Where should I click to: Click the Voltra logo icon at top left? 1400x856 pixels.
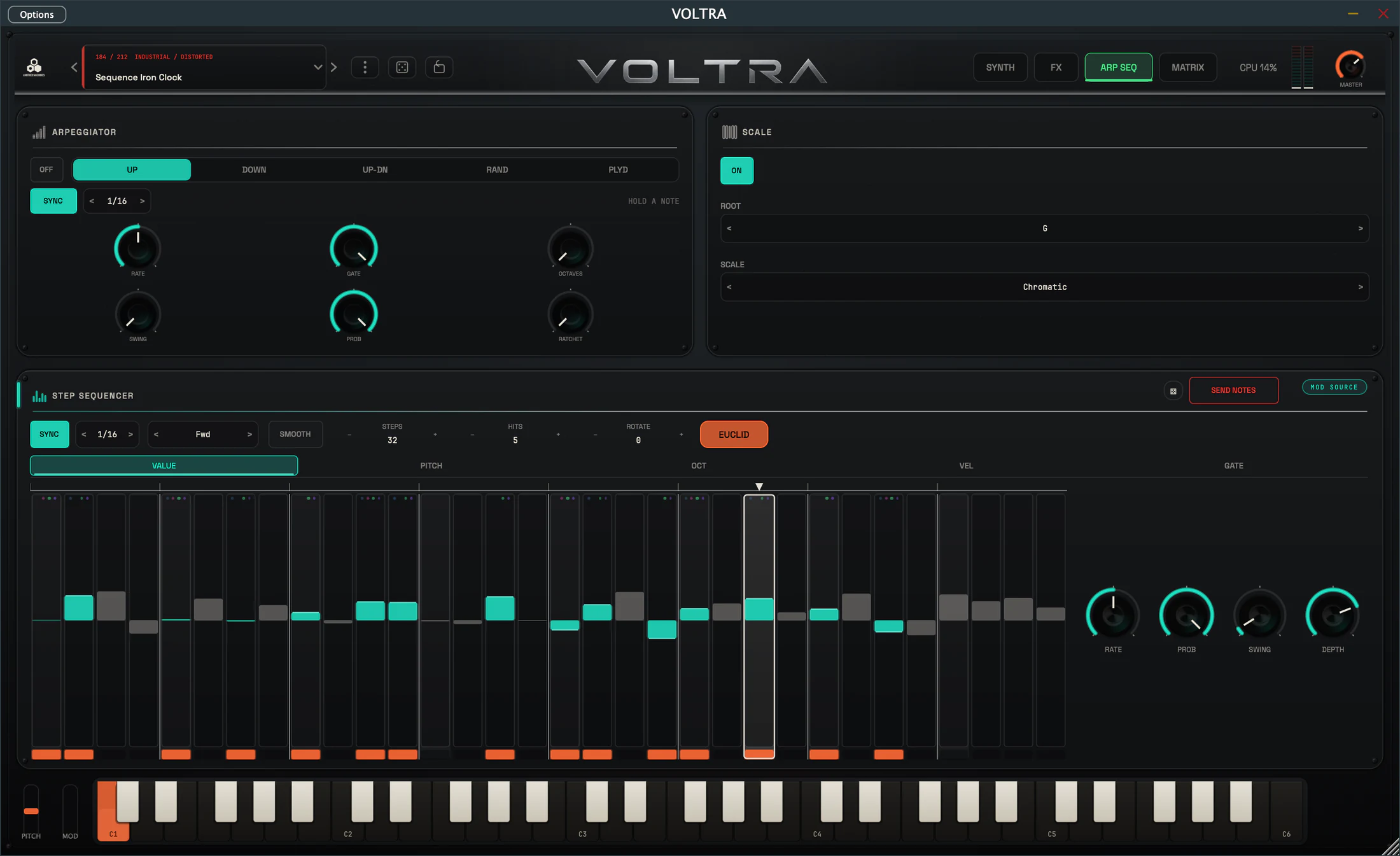tap(34, 67)
